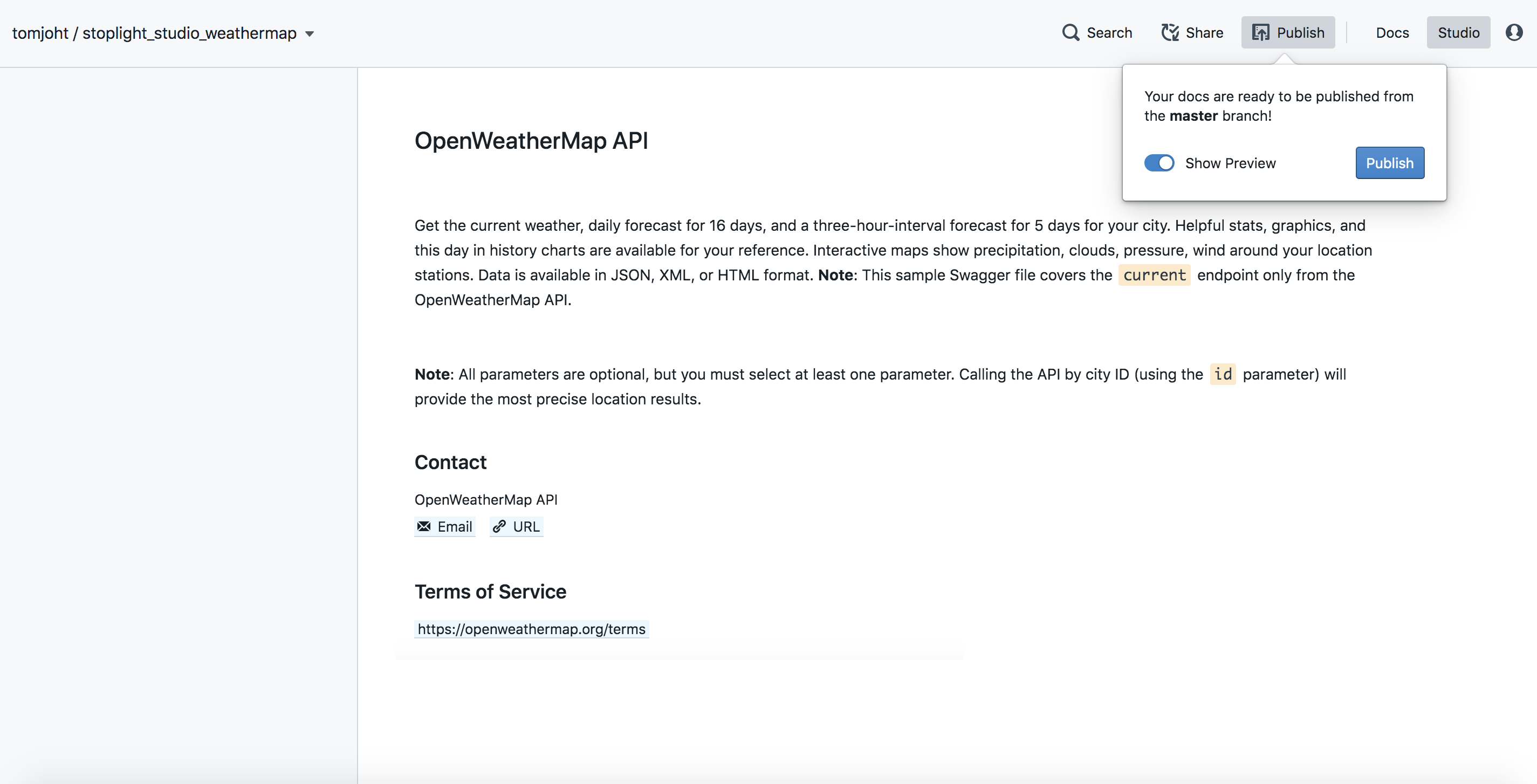
Task: Toggle the Show Preview switch
Action: point(1159,163)
